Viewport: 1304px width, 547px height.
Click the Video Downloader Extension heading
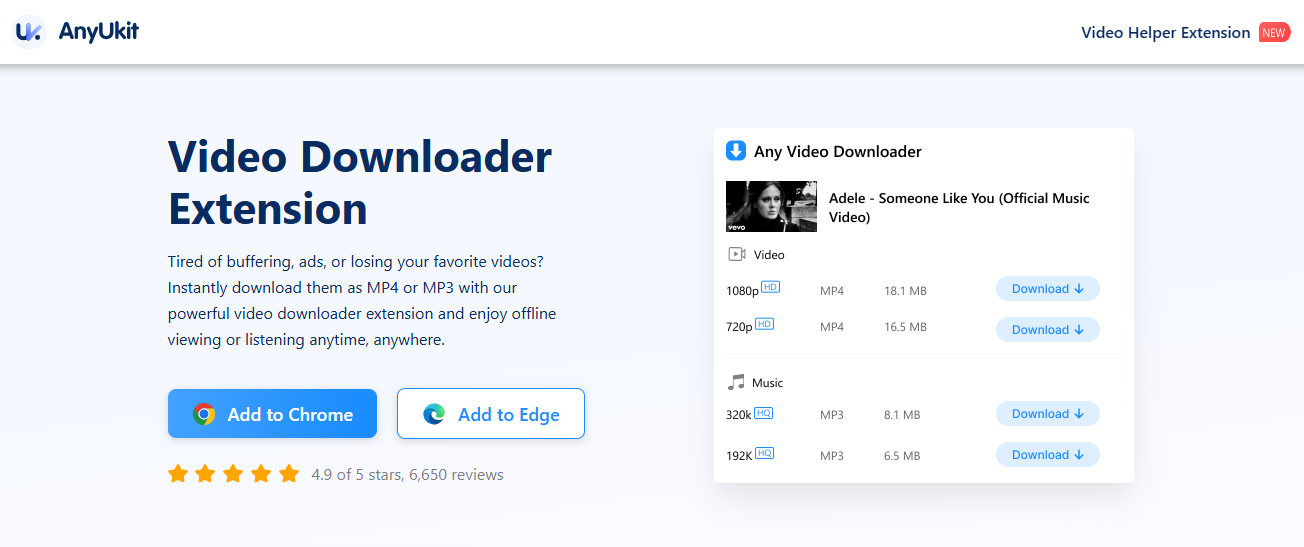360,183
